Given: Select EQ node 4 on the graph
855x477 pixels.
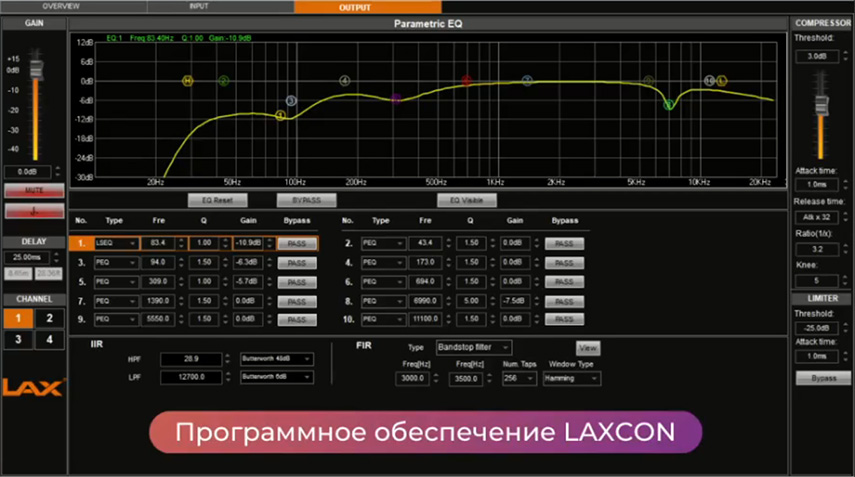Looking at the screenshot, I should tap(345, 81).
